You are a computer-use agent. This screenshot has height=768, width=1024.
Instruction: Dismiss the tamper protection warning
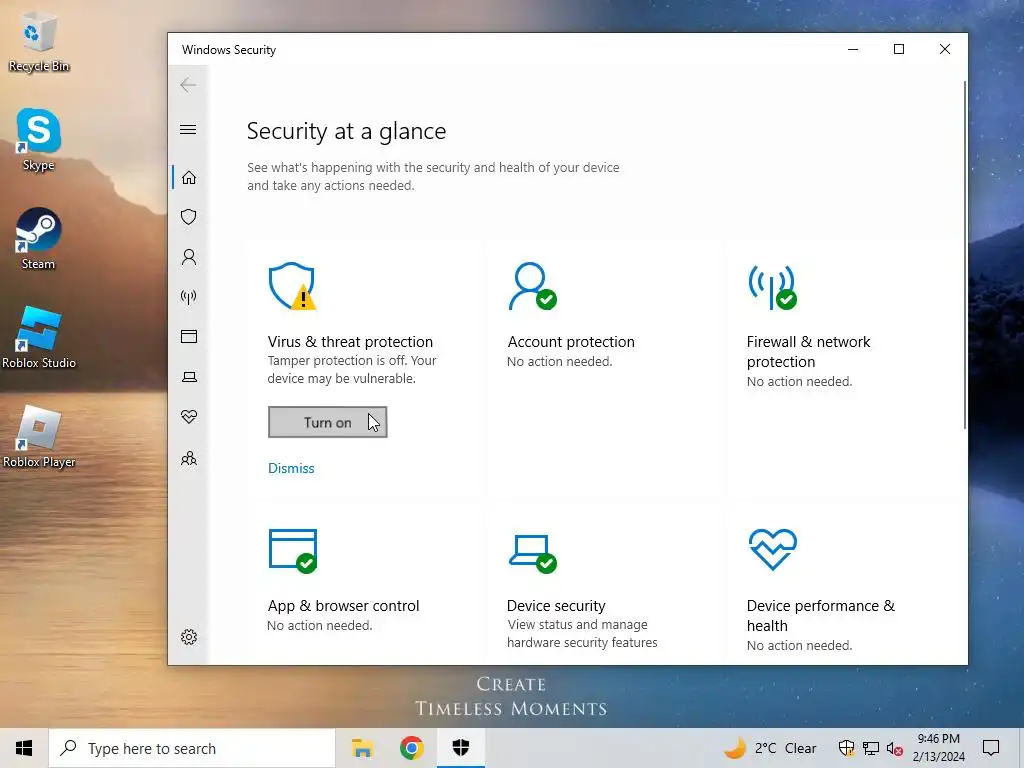[x=291, y=468]
